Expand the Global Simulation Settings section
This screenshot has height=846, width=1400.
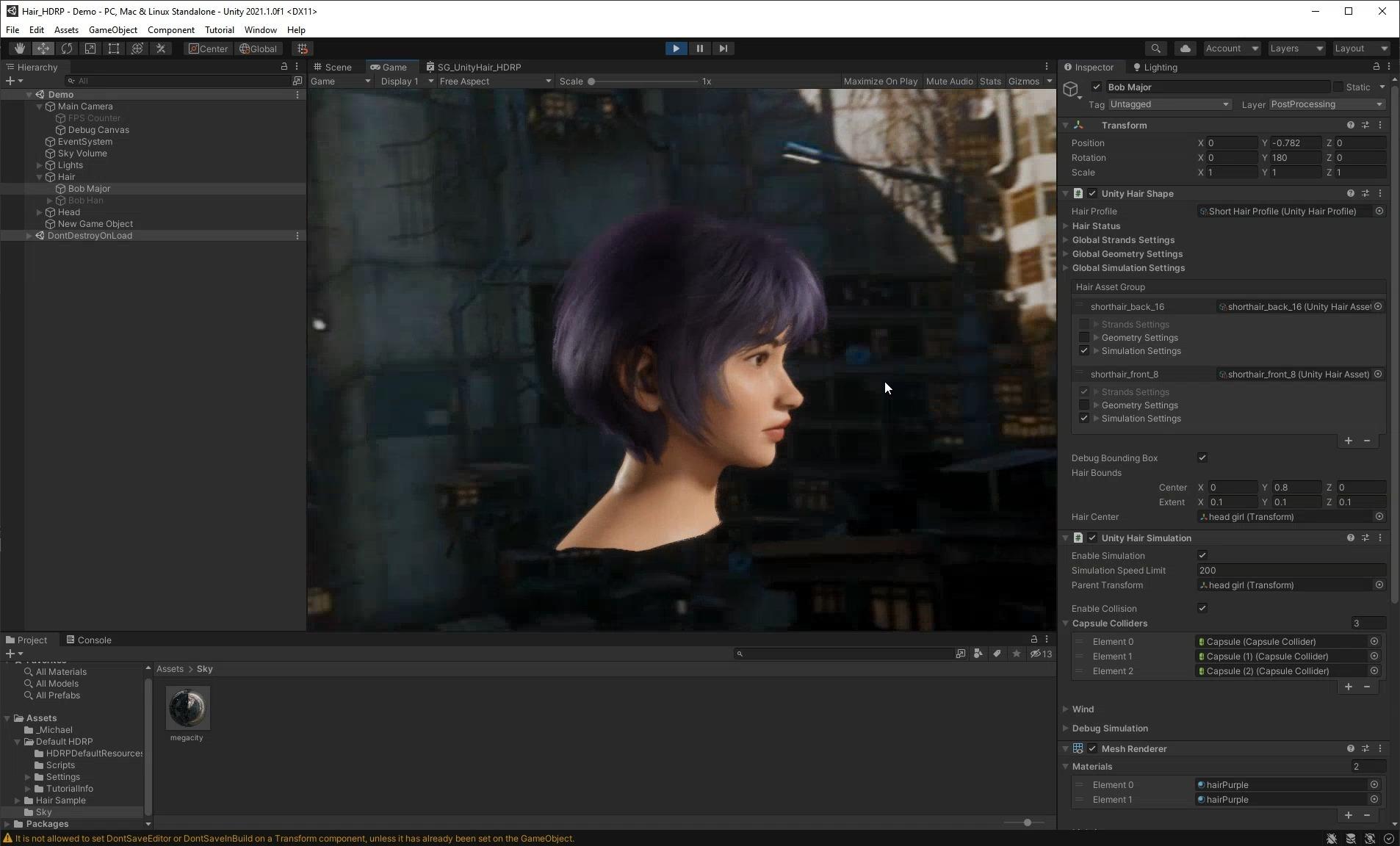[x=1127, y=268]
